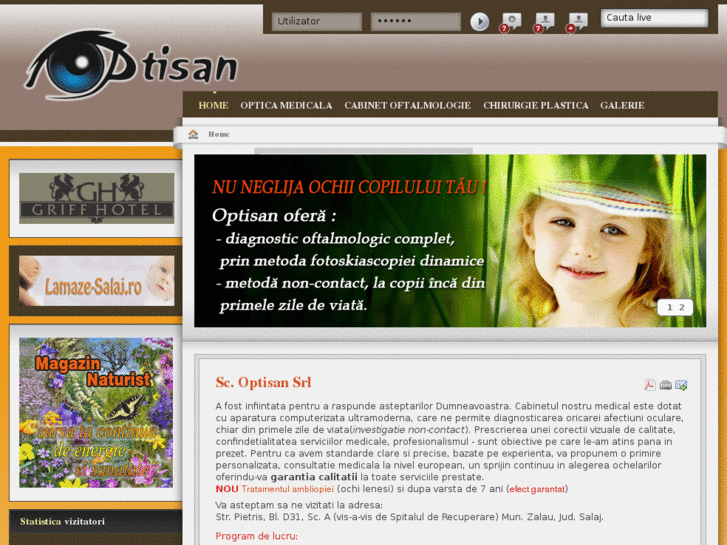Open the PDF version of the article
The image size is (727, 545).
(650, 385)
